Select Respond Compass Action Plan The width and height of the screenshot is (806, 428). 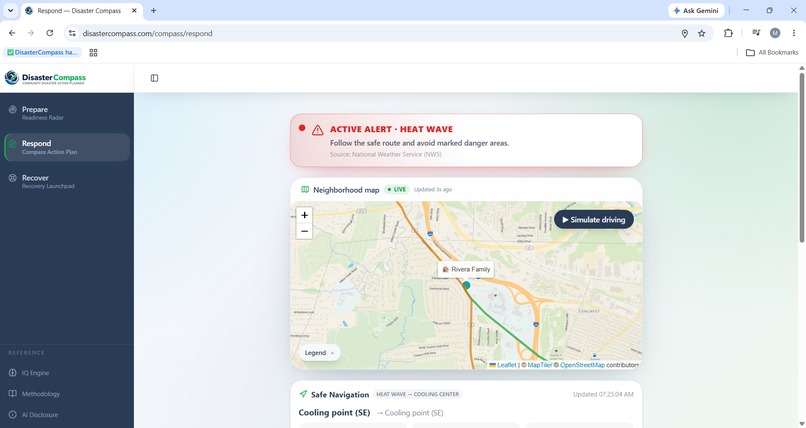[67, 147]
